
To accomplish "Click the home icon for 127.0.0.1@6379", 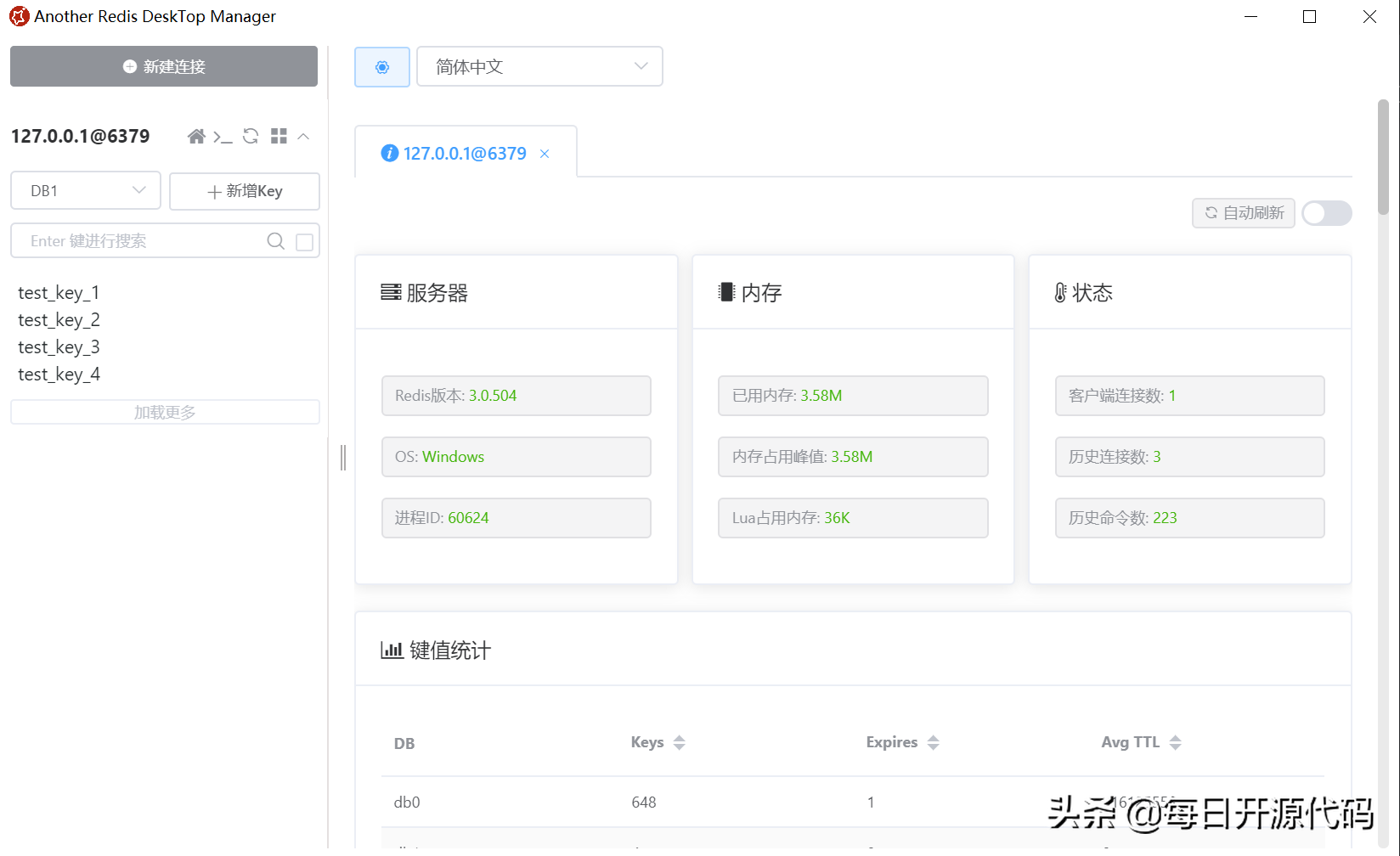I will click(x=196, y=136).
